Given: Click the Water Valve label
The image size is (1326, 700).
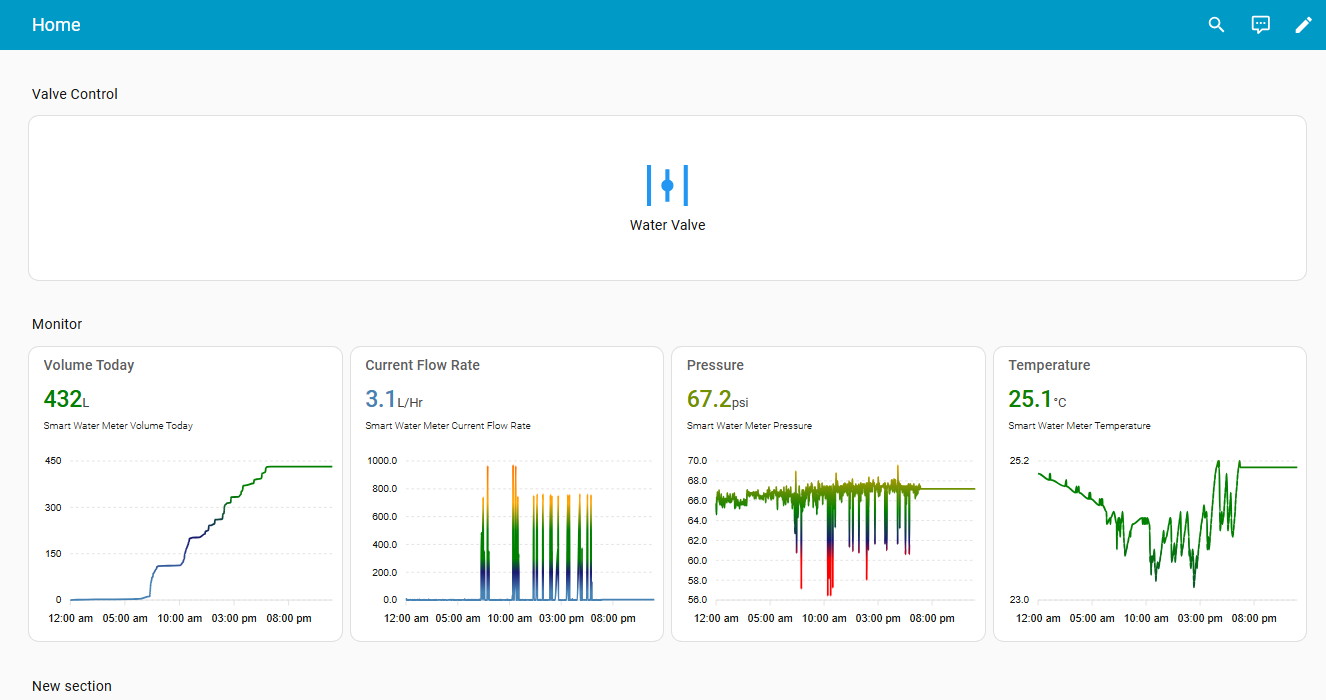Looking at the screenshot, I should click(667, 225).
